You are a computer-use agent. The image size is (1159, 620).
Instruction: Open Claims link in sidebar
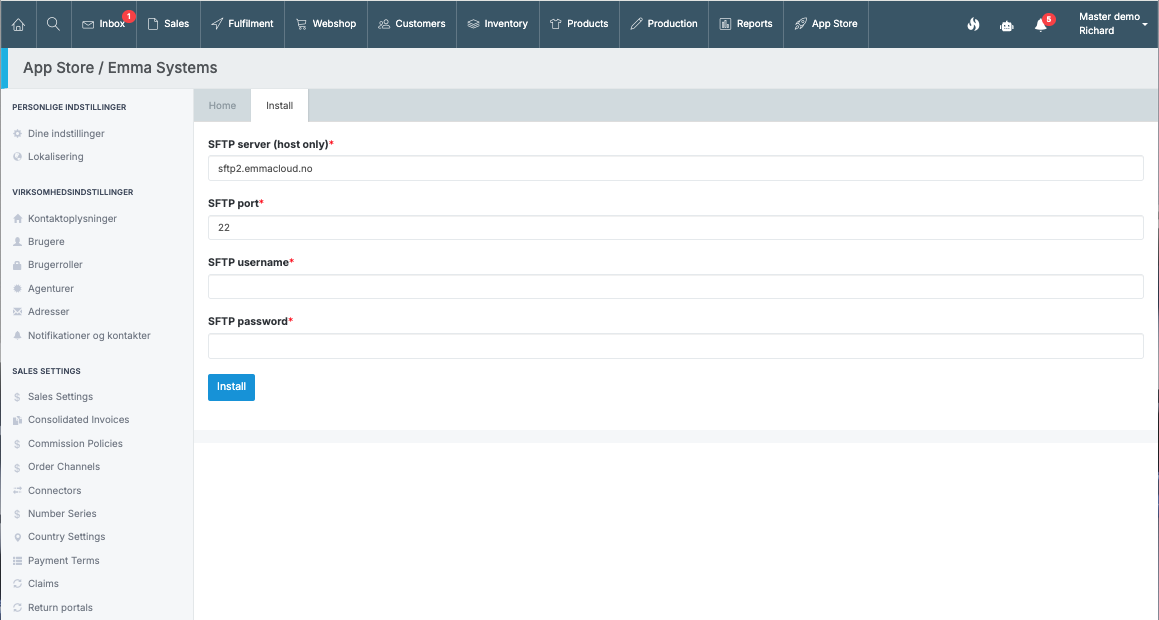[43, 584]
